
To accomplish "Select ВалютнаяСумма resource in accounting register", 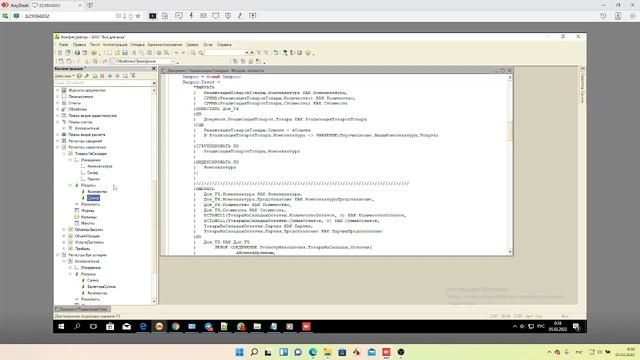I will click(x=101, y=287).
